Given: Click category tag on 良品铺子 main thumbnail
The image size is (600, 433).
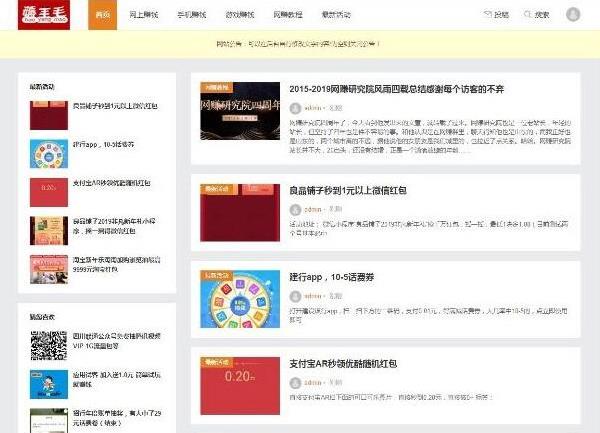Looking at the screenshot, I should tap(216, 189).
